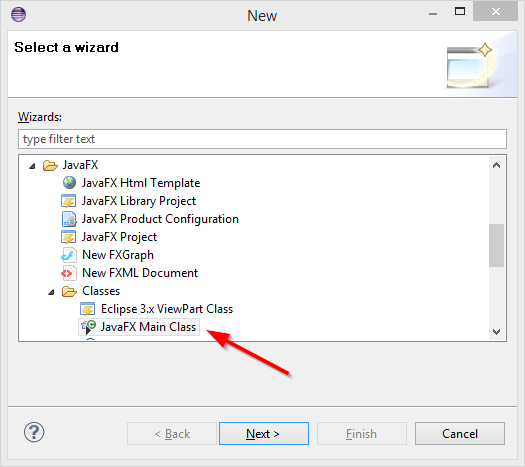Screen dimensions: 525x467
Task: Select JavaFX Project wizard
Action: (x=120, y=237)
